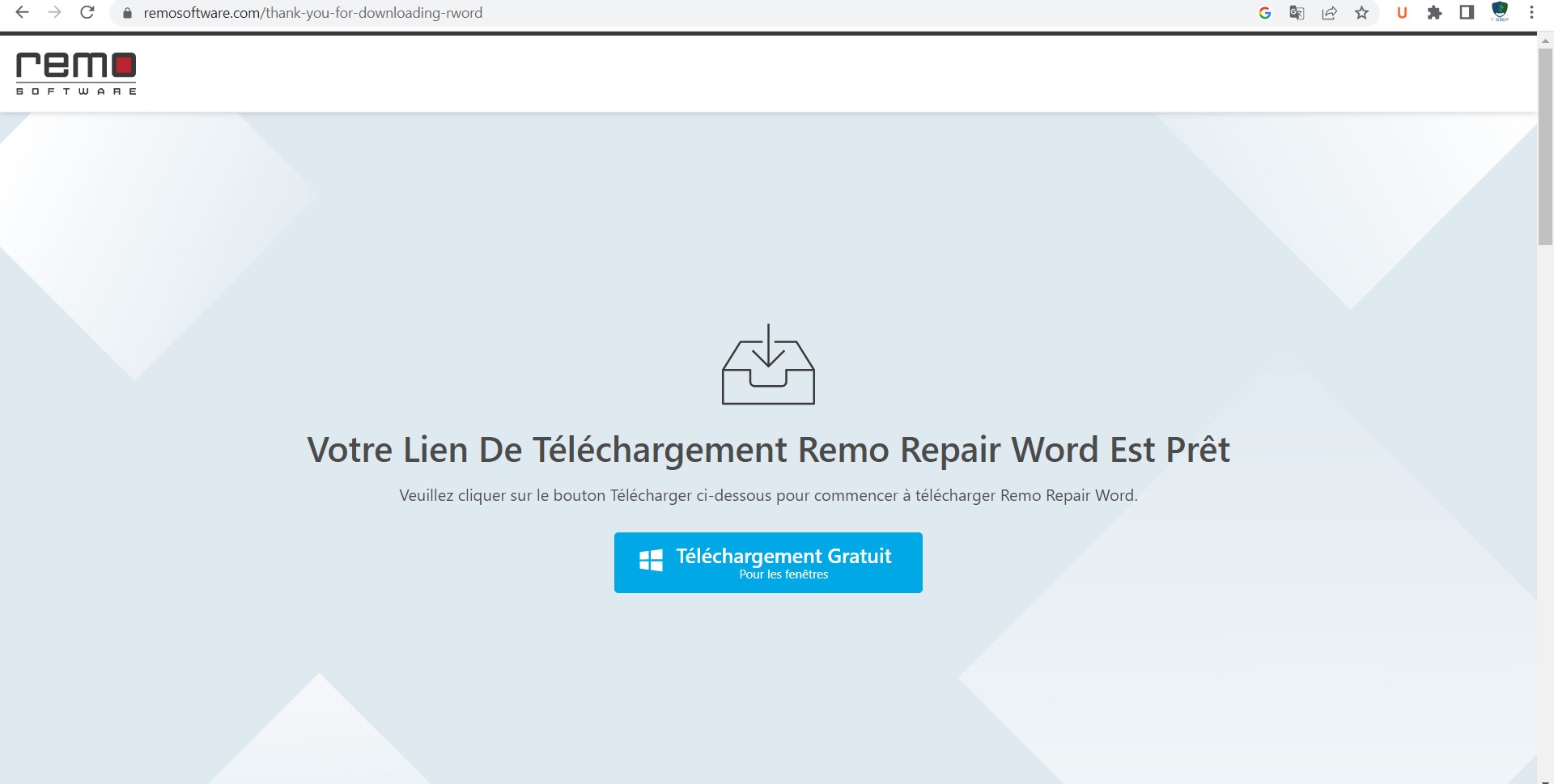View site info via lock icon
This screenshot has height=784, width=1554.
(x=127, y=13)
